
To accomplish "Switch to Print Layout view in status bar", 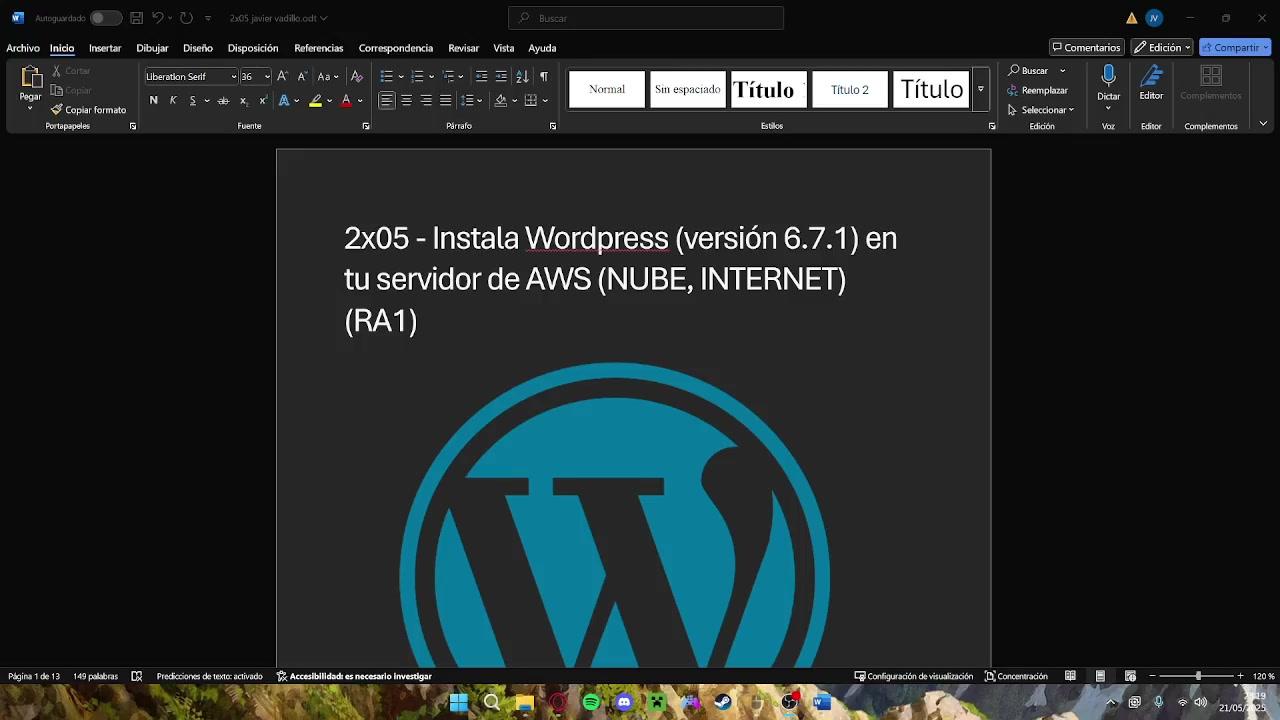I will [x=1100, y=676].
